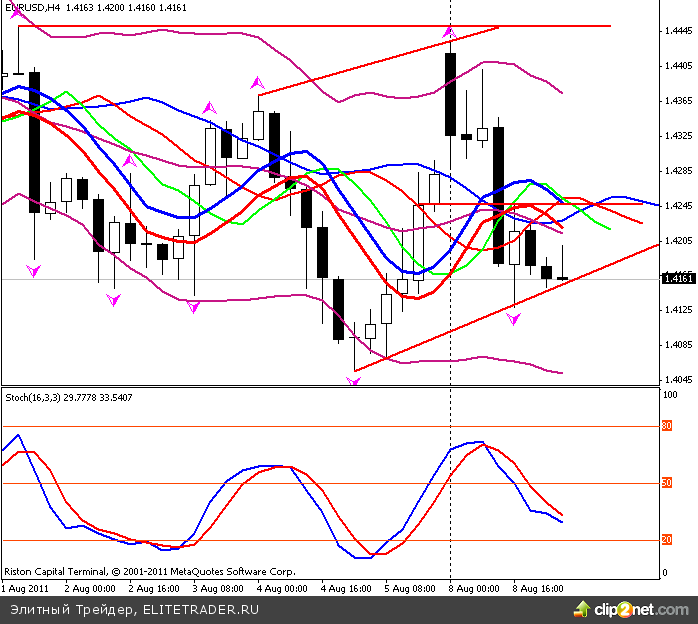Click the Stochastic level 80 label
The image size is (698, 624).
pyautogui.click(x=666, y=427)
